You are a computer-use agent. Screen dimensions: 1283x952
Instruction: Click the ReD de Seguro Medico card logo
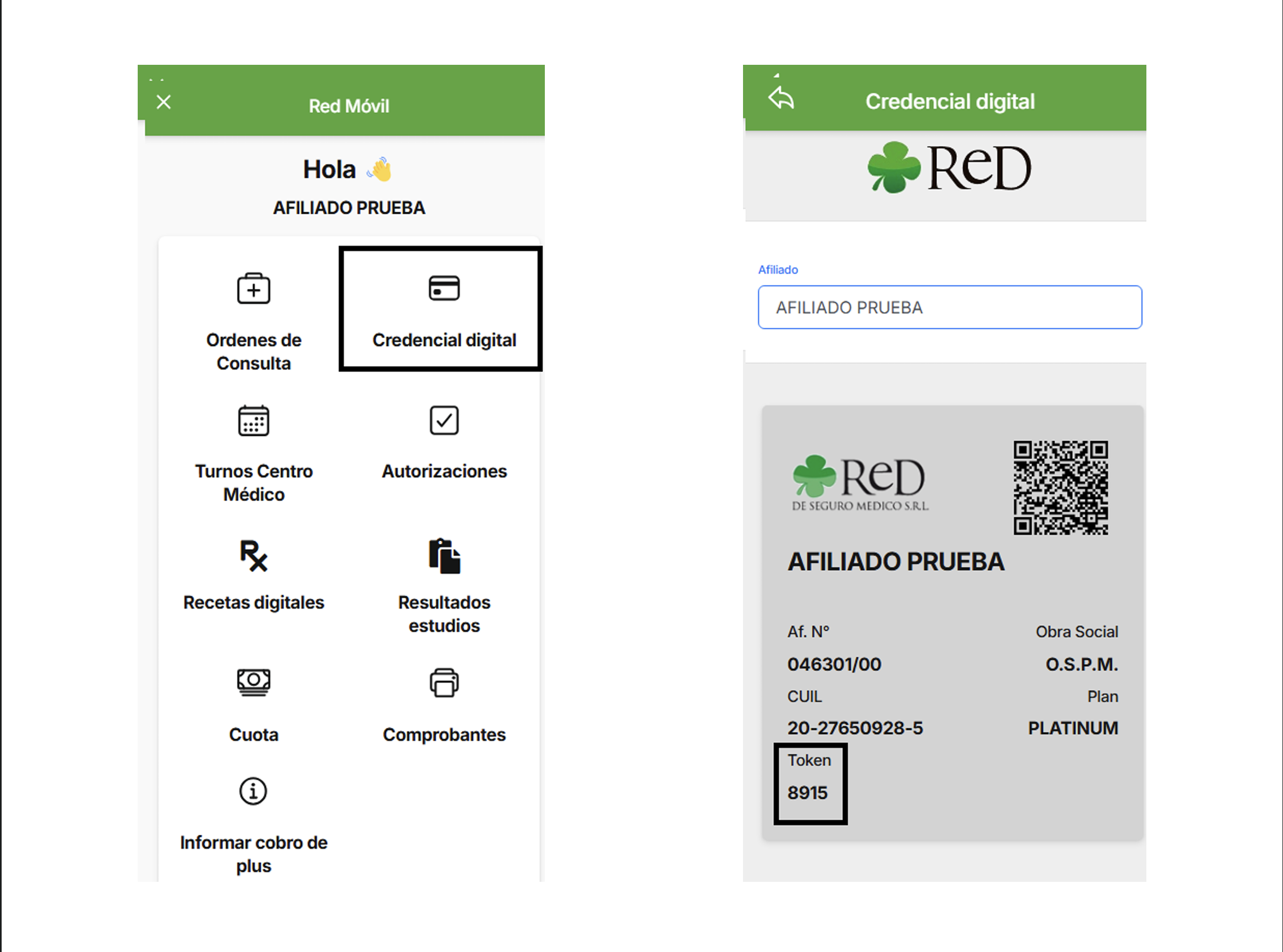[860, 483]
